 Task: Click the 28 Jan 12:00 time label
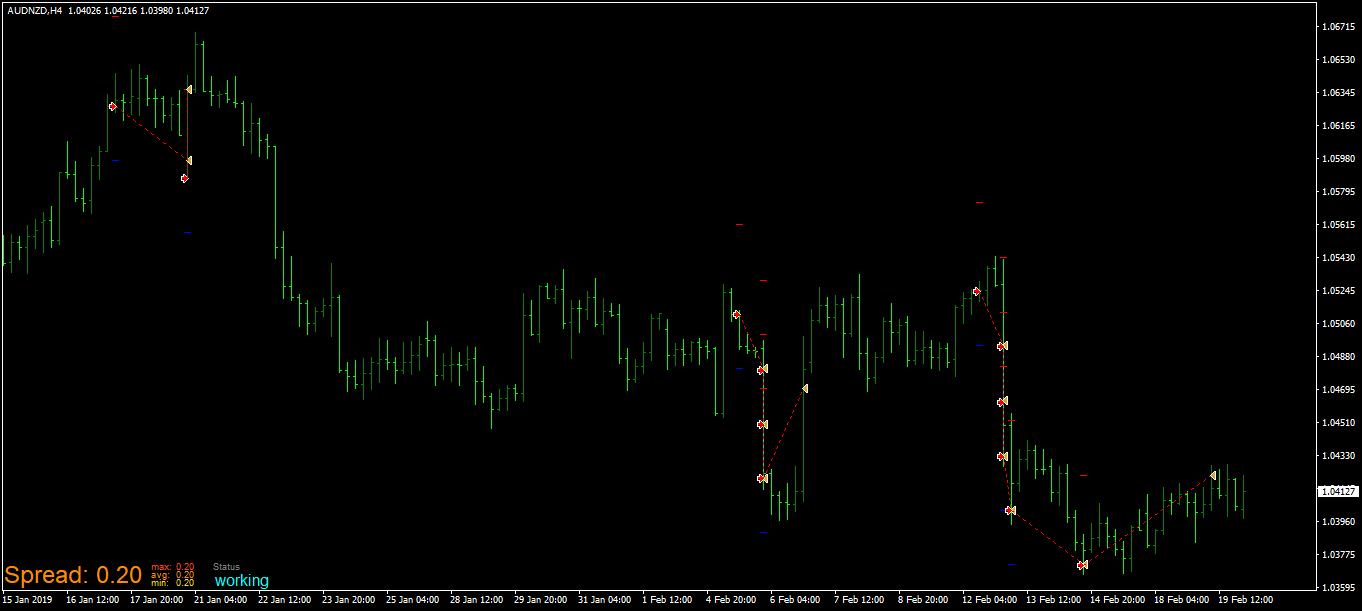(x=477, y=600)
